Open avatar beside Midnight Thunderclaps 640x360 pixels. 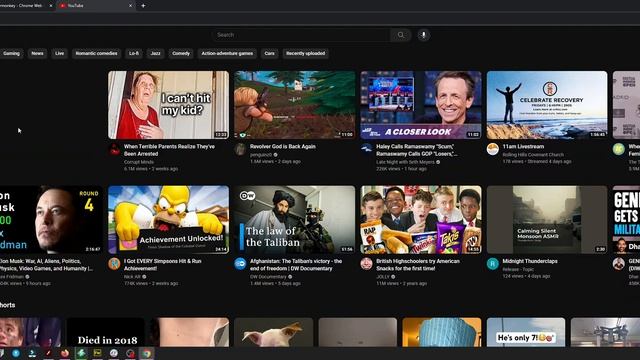[x=493, y=264]
